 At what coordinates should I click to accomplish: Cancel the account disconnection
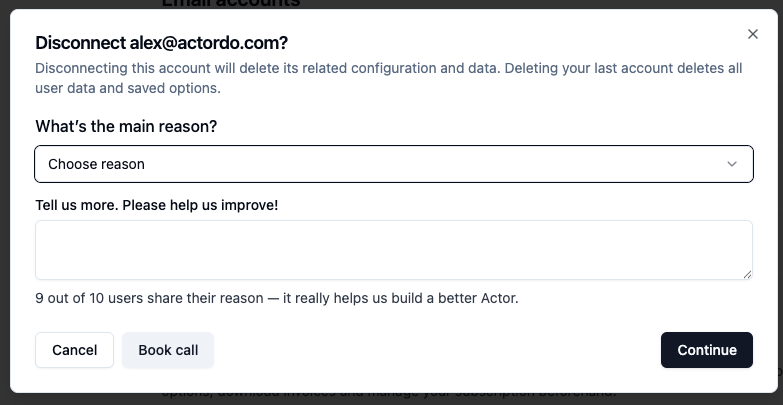74,350
